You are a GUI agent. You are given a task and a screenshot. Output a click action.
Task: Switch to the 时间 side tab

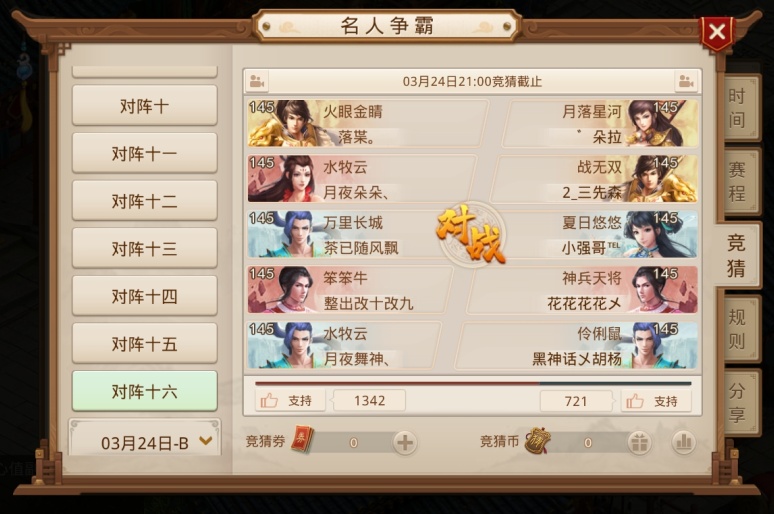[x=738, y=108]
